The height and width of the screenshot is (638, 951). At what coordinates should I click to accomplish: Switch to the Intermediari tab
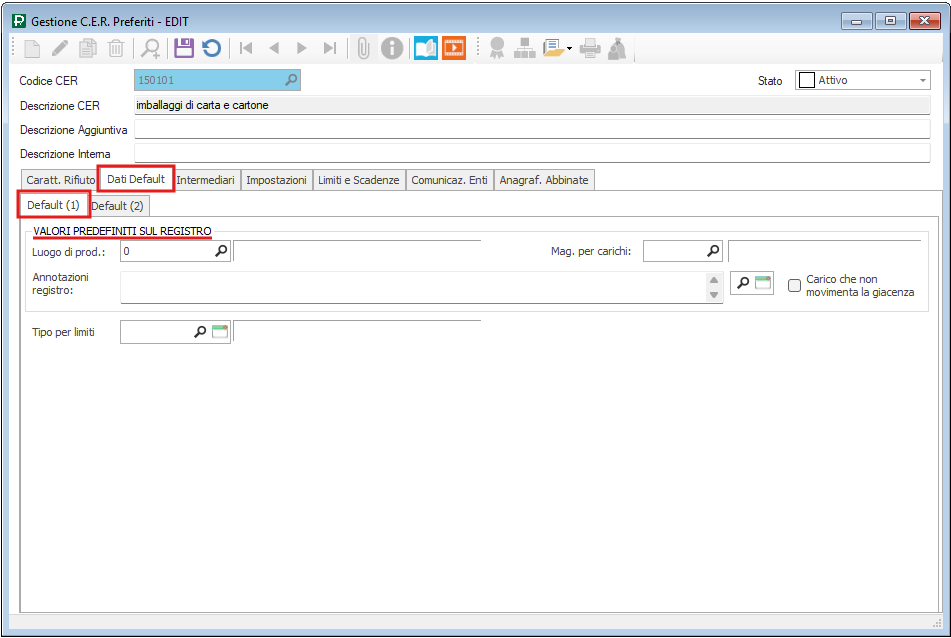click(205, 180)
